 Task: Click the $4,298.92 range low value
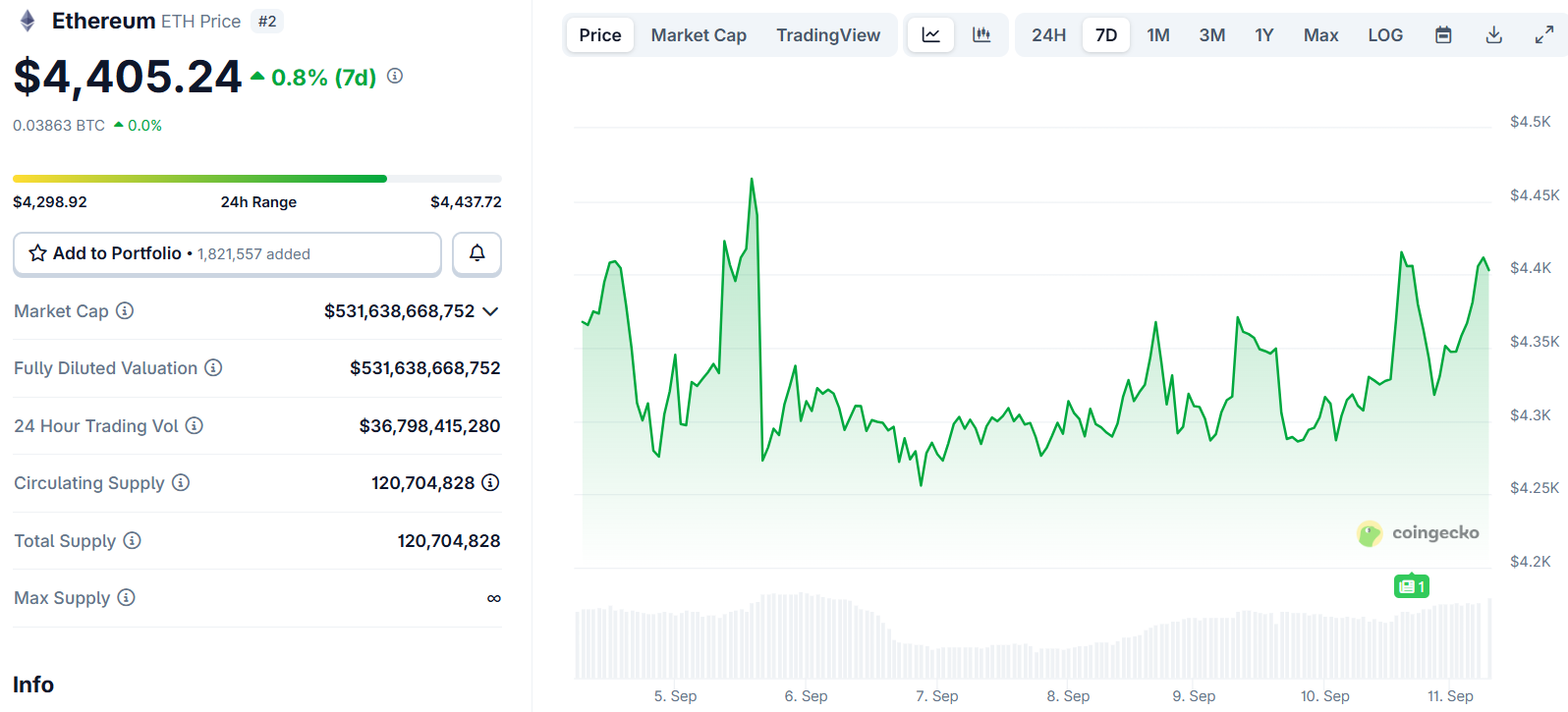point(50,202)
